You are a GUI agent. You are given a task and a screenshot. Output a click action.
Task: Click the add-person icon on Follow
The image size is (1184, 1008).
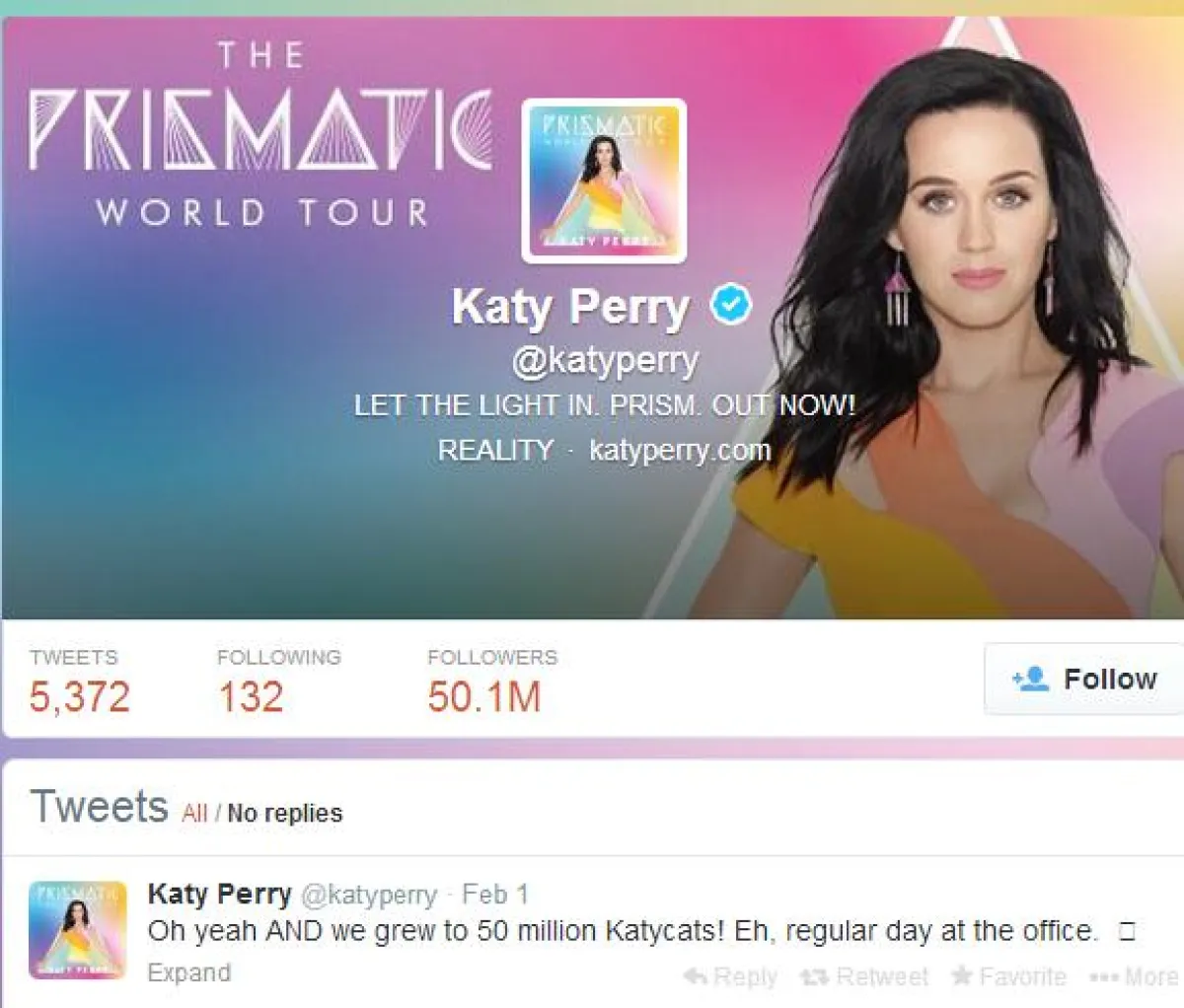1030,679
